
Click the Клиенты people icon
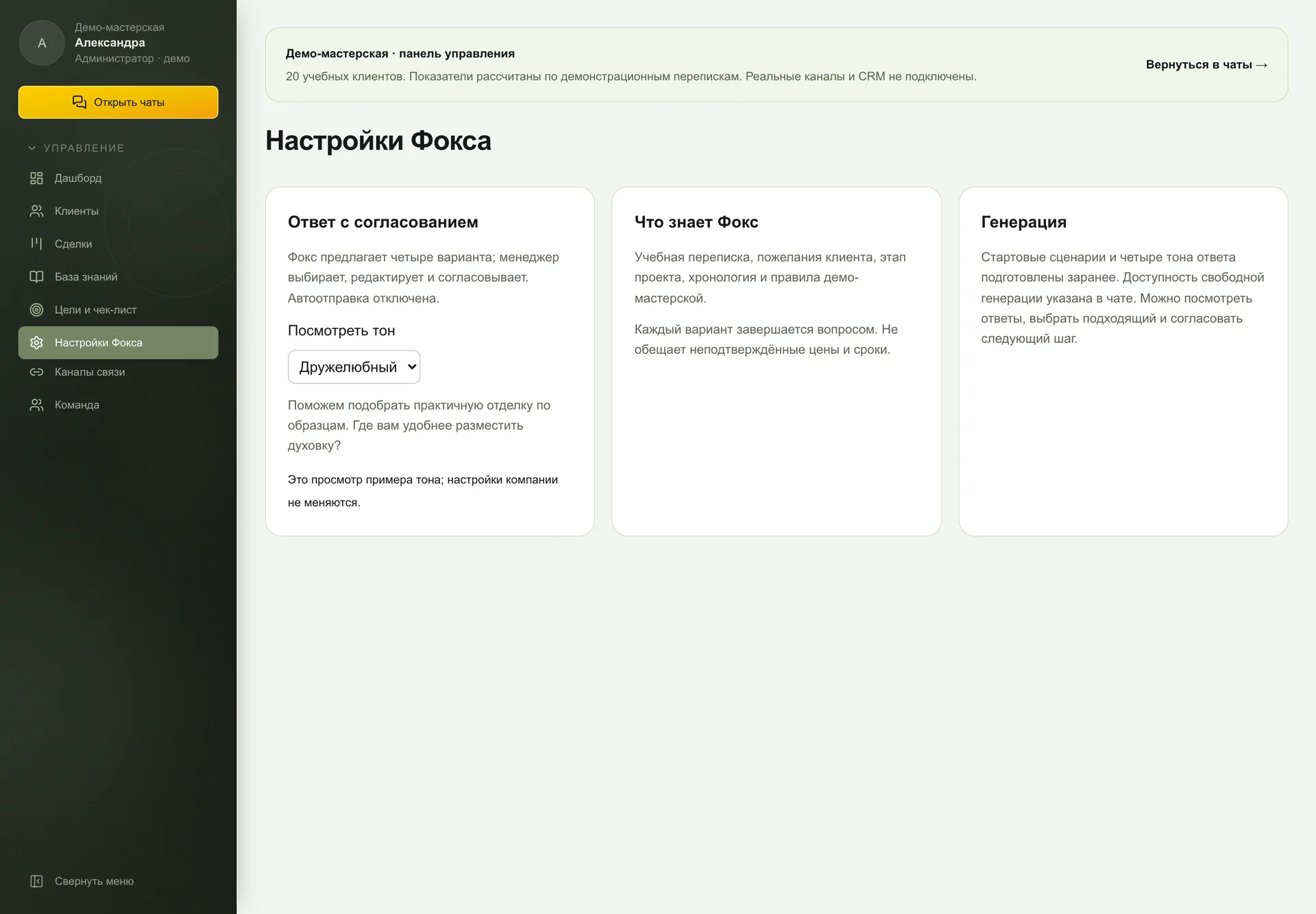coord(36,211)
